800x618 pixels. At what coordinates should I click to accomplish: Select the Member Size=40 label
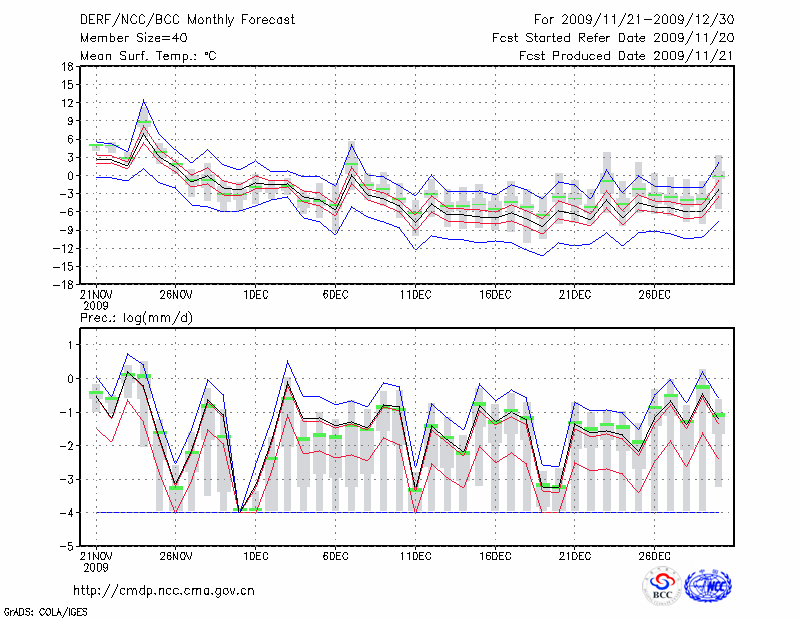coord(134,38)
